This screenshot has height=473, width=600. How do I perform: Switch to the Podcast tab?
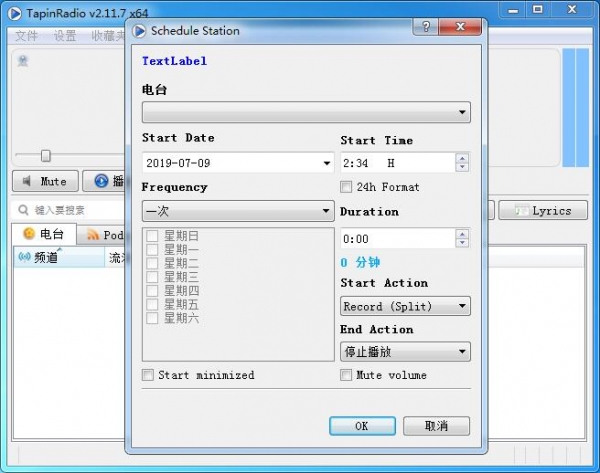click(x=101, y=235)
